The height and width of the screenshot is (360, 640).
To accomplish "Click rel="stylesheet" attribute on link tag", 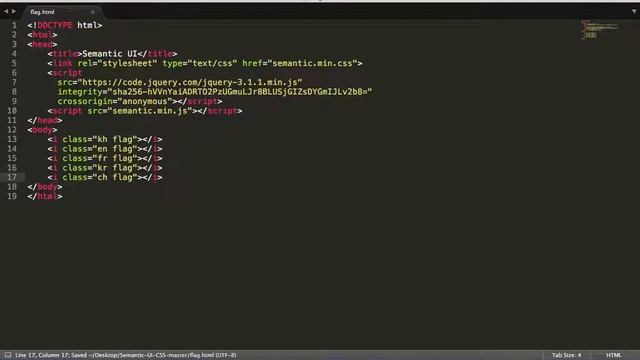I will (117, 63).
